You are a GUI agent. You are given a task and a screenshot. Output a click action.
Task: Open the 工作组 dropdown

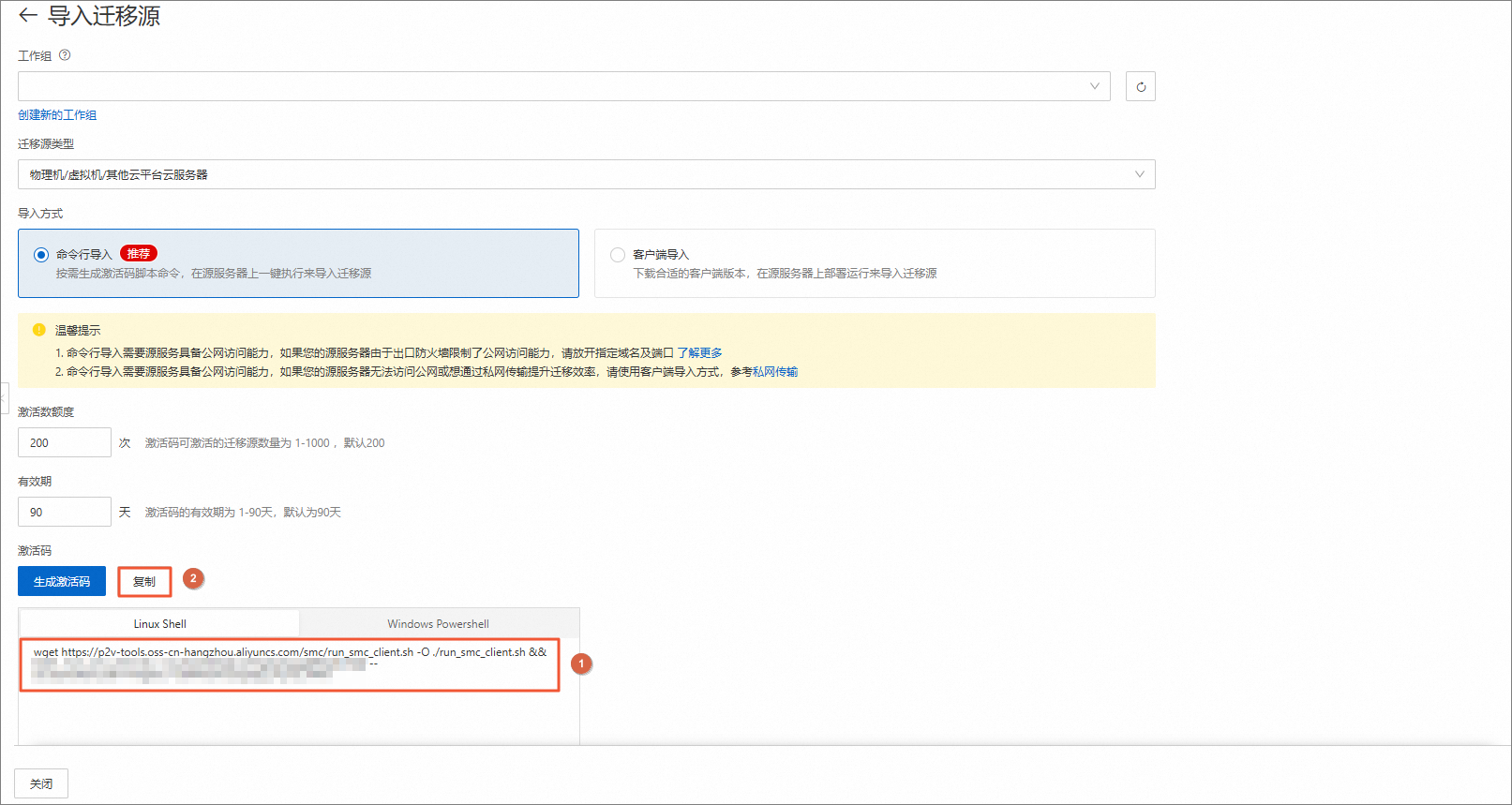coord(564,86)
